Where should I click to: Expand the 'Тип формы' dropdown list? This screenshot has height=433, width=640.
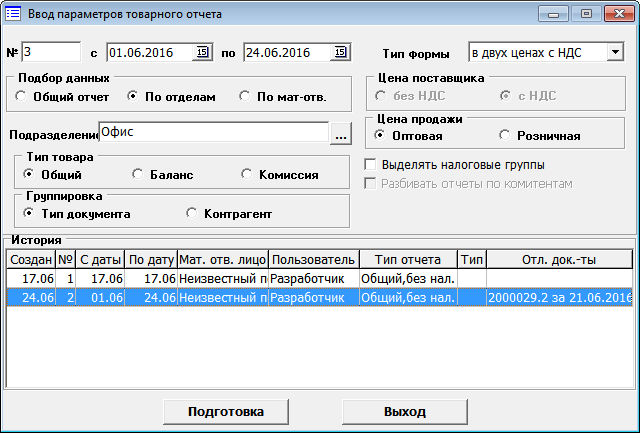click(x=615, y=52)
